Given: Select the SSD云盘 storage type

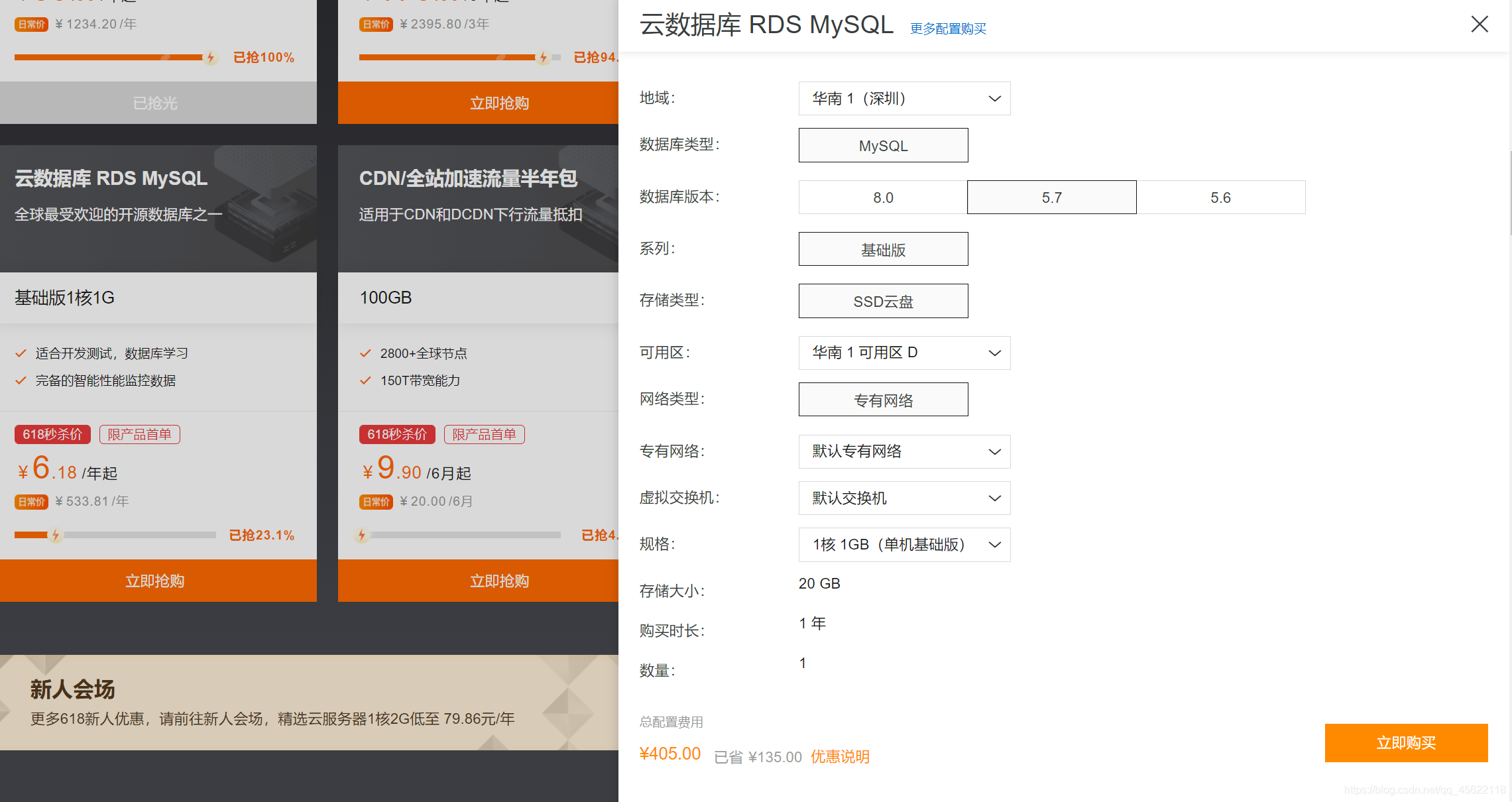Looking at the screenshot, I should [x=883, y=301].
